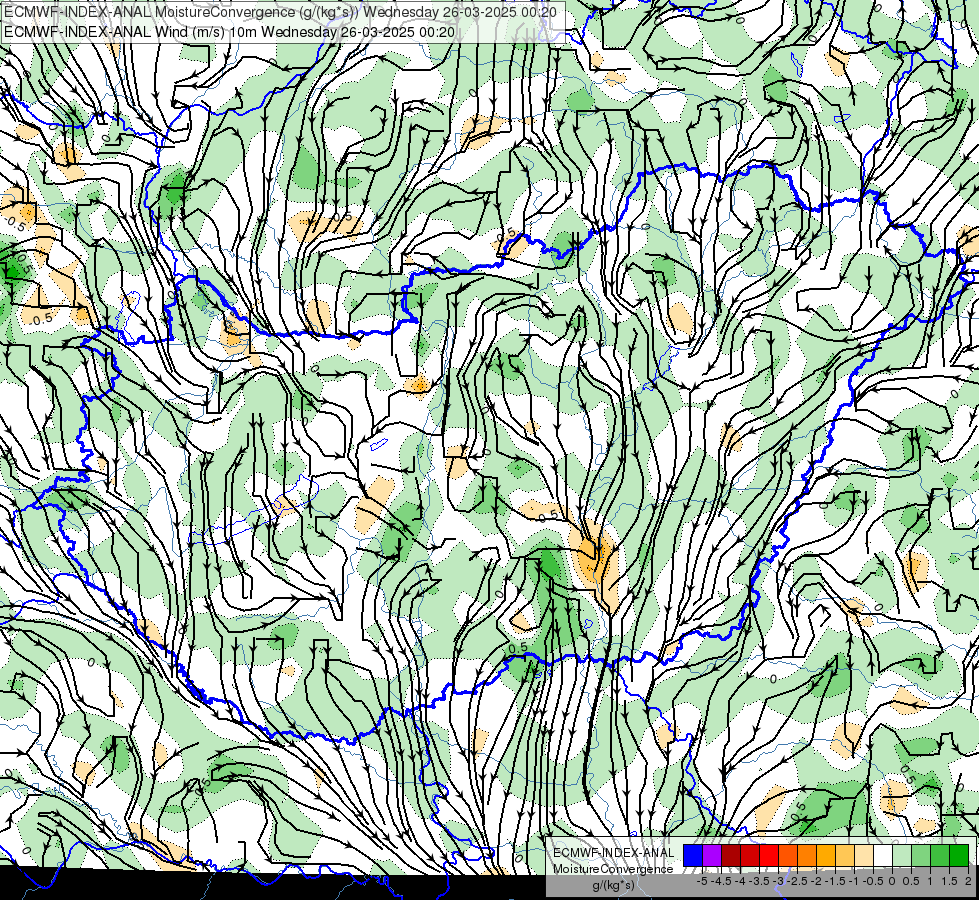979x900 pixels.
Task: Click the legend tick label -3.5
Action: pos(759,881)
